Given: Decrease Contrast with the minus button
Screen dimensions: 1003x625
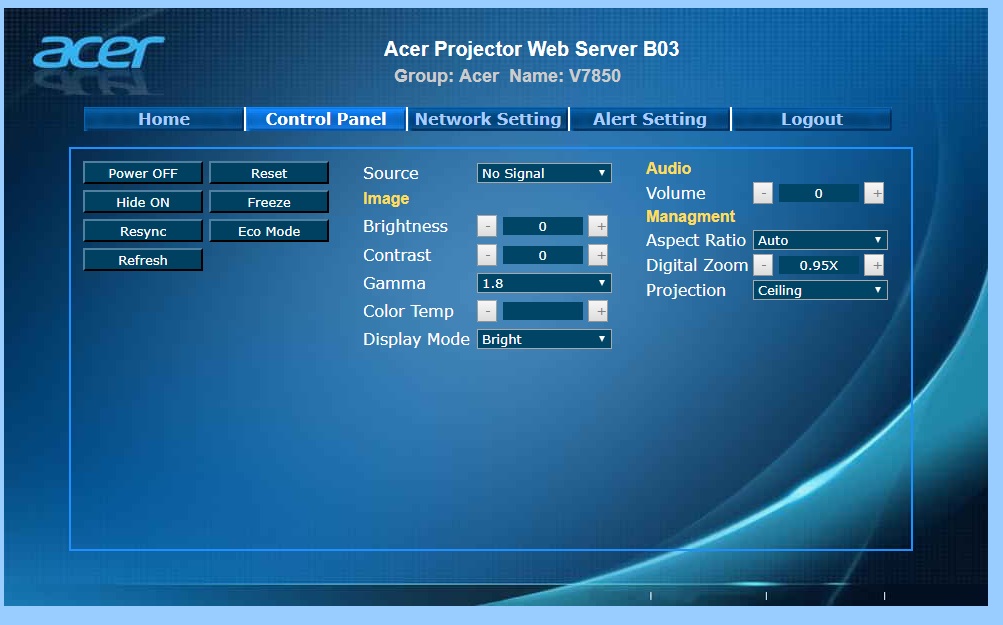Looking at the screenshot, I should pyautogui.click(x=487, y=255).
